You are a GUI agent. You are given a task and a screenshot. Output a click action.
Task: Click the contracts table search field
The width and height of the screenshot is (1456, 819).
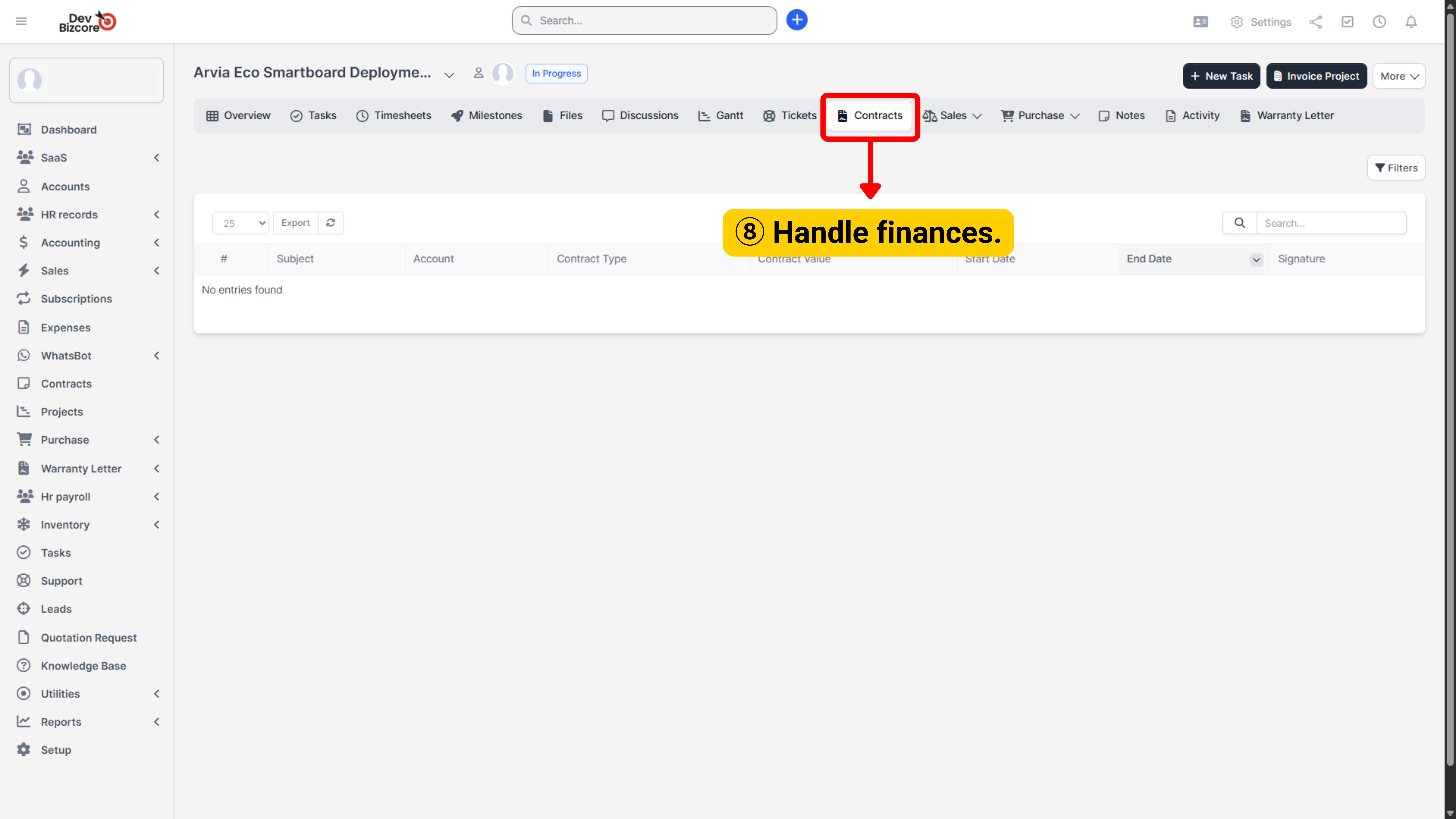[1331, 223]
